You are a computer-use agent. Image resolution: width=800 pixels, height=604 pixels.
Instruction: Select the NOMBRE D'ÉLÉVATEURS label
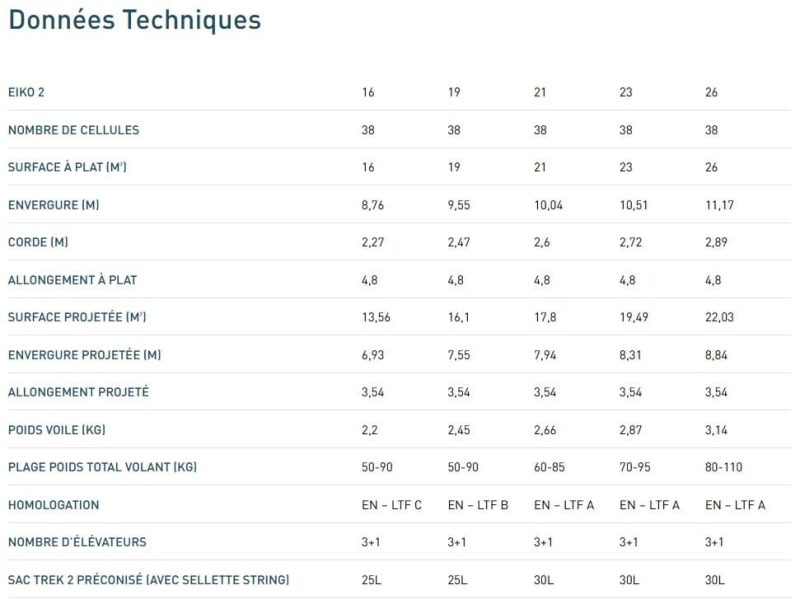[77, 542]
